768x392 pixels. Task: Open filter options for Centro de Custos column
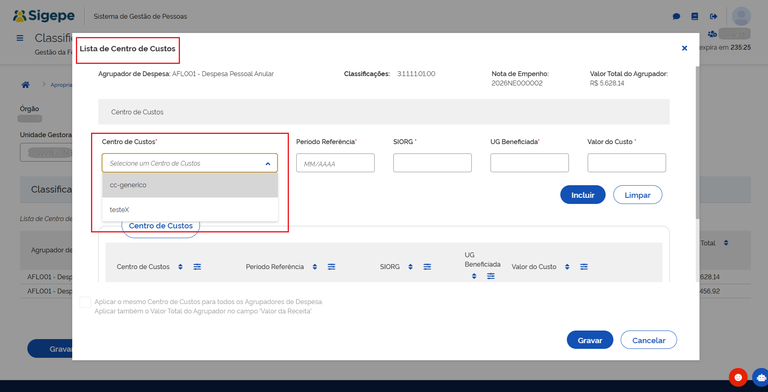click(197, 267)
